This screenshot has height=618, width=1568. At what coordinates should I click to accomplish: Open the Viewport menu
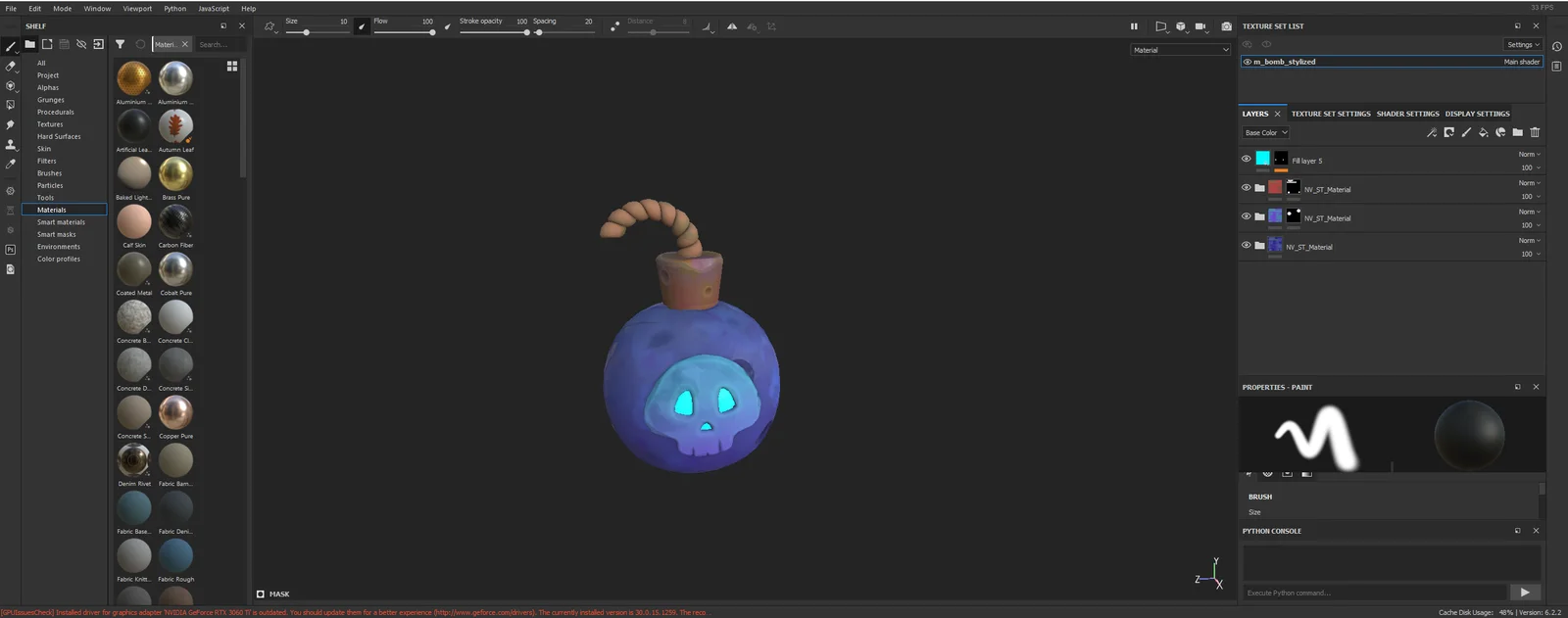[137, 8]
